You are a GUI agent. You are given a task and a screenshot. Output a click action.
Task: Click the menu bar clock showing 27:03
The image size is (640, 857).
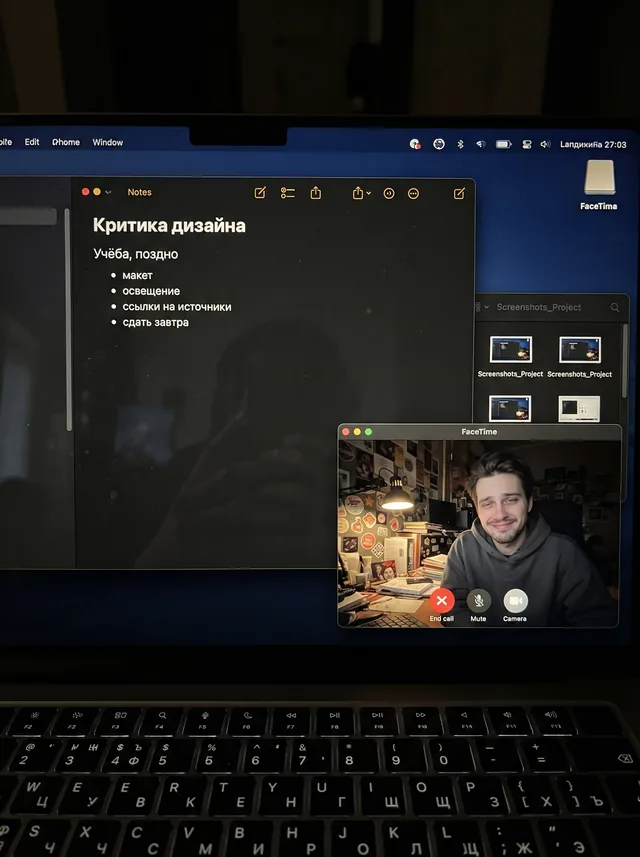click(593, 145)
